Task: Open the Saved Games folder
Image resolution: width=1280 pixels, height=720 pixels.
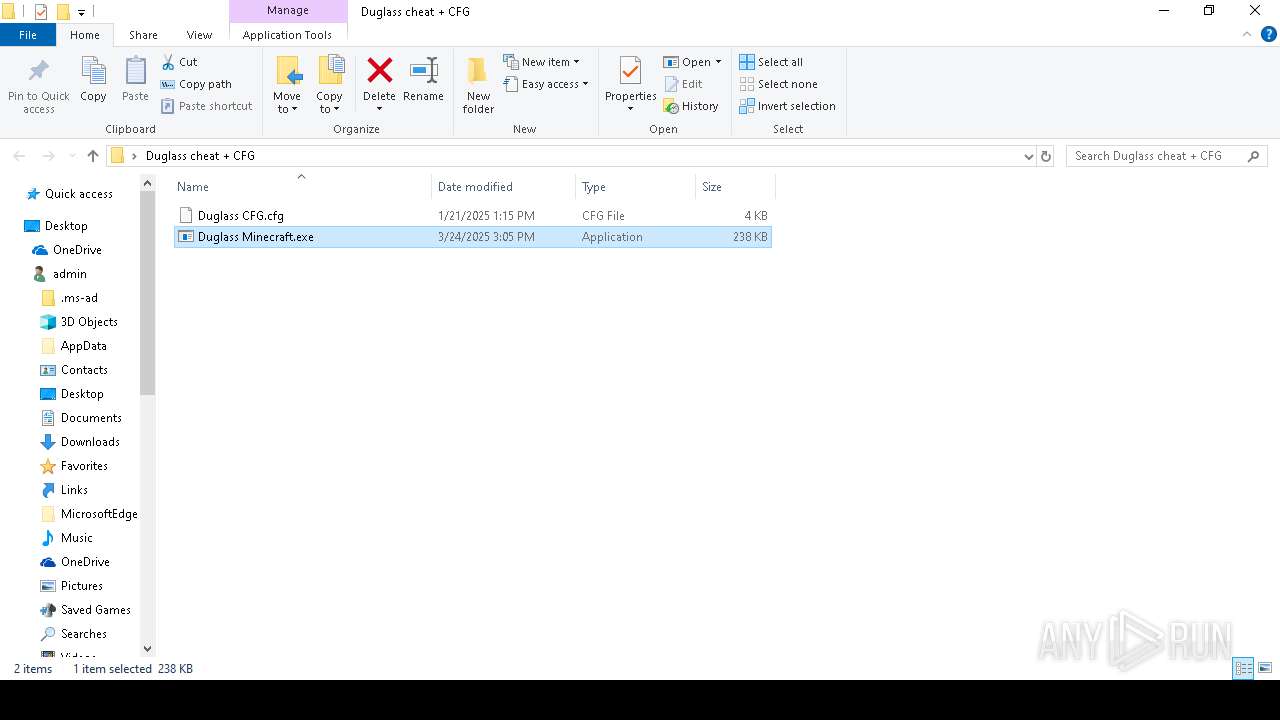Action: 95,610
